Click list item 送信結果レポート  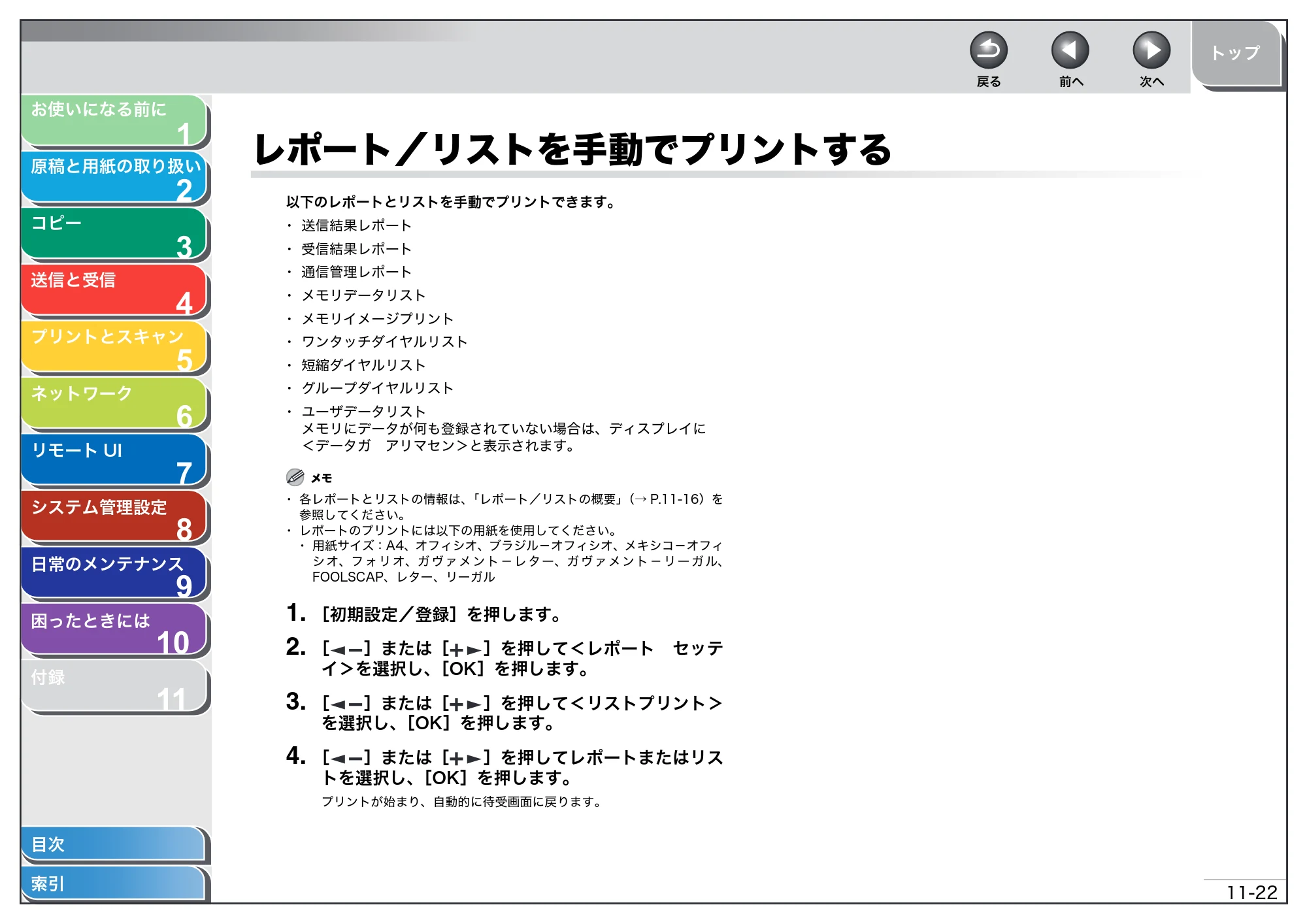coord(356,225)
